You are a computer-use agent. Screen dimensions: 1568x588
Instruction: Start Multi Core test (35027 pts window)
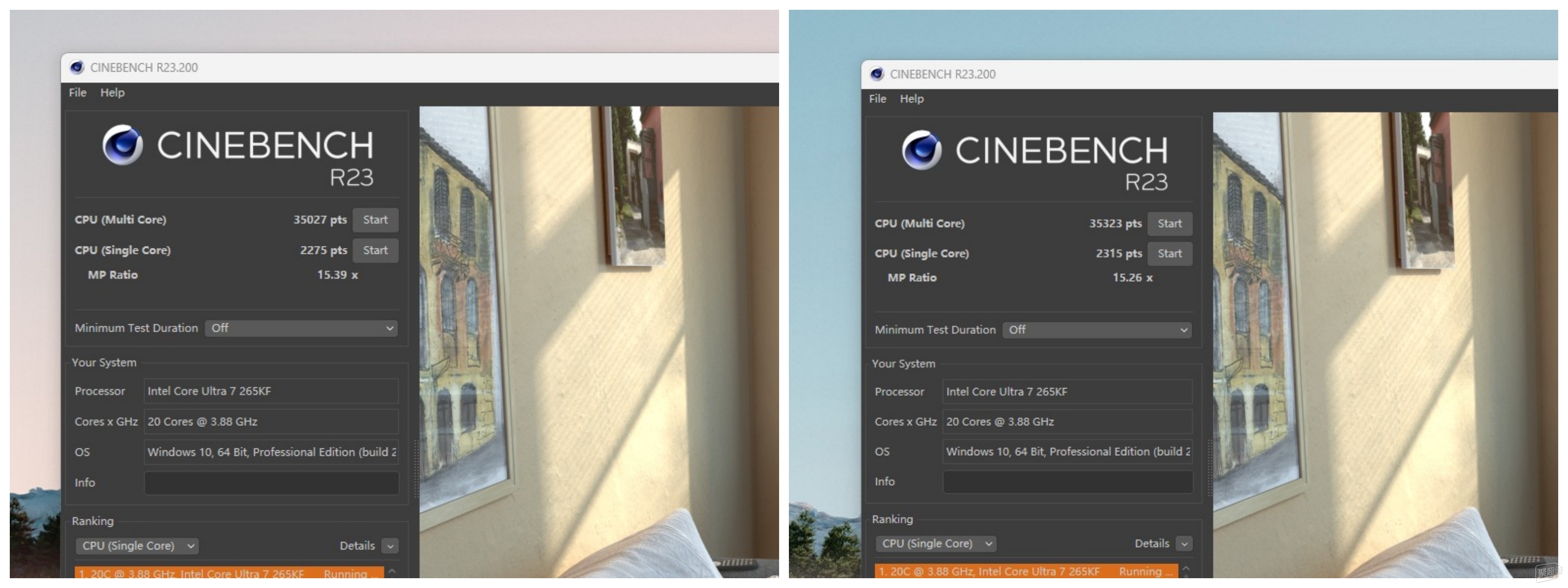(x=375, y=220)
